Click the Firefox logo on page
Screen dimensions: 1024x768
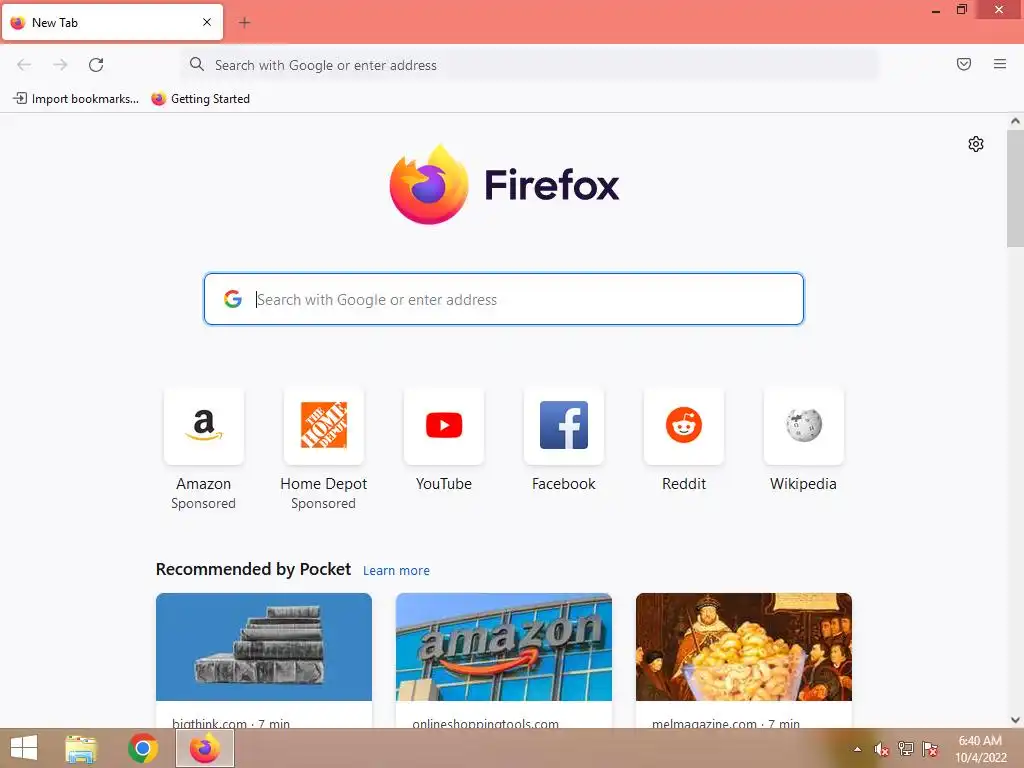point(504,184)
